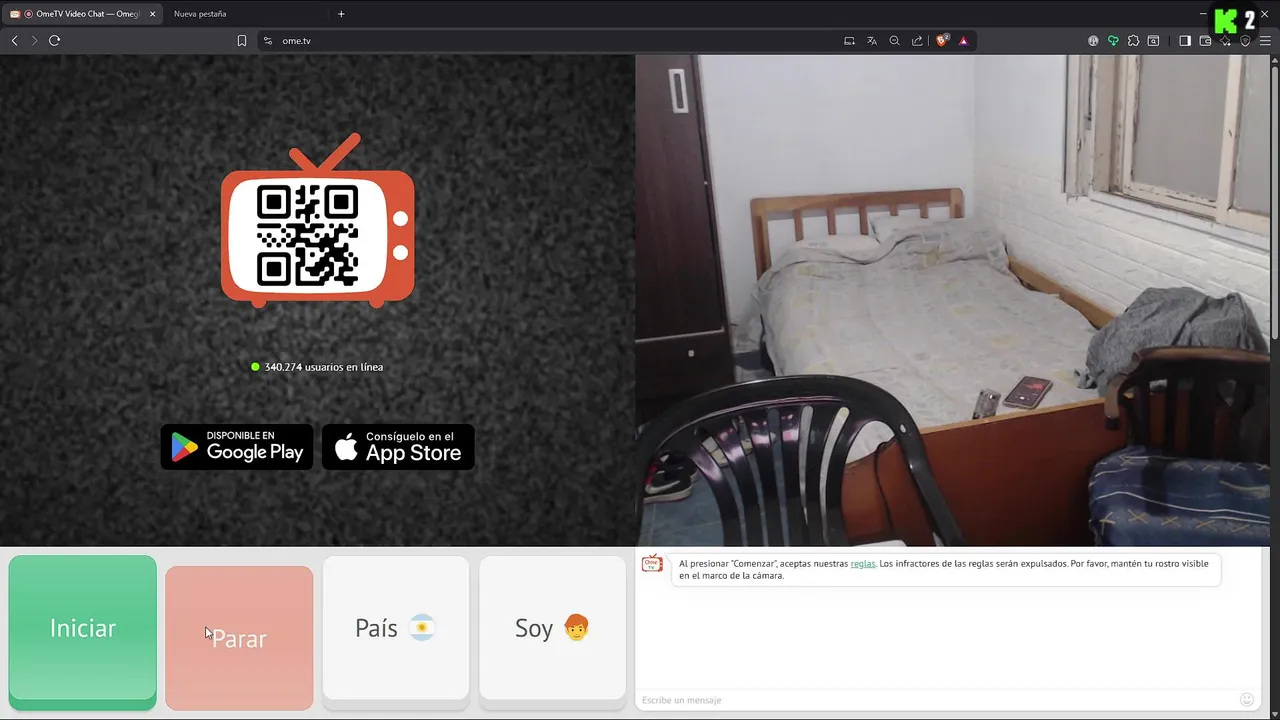Open the Brave VPN shield icon
1280x720 pixels.
pyautogui.click(x=1245, y=41)
